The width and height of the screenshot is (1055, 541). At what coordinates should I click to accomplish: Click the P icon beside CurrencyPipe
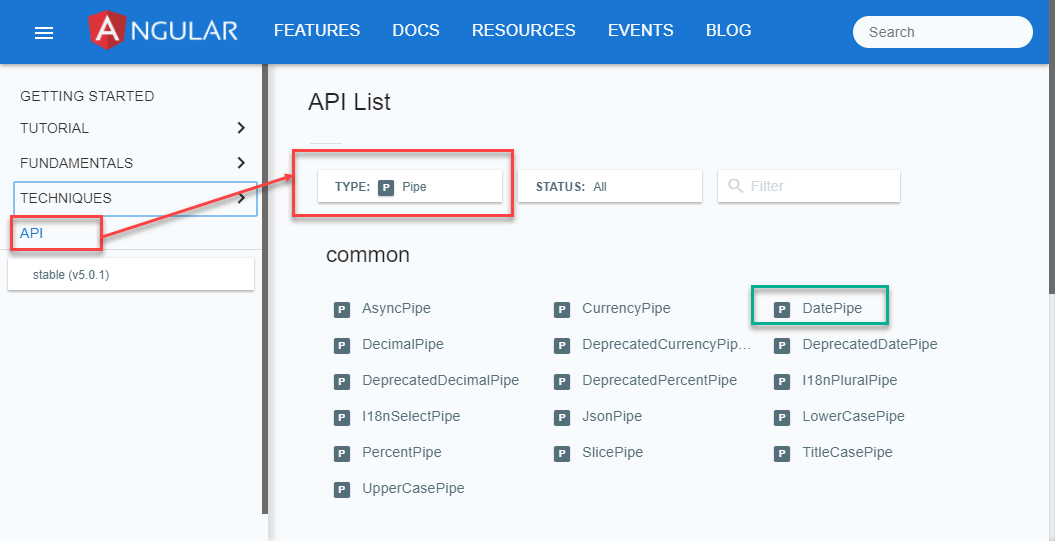562,309
